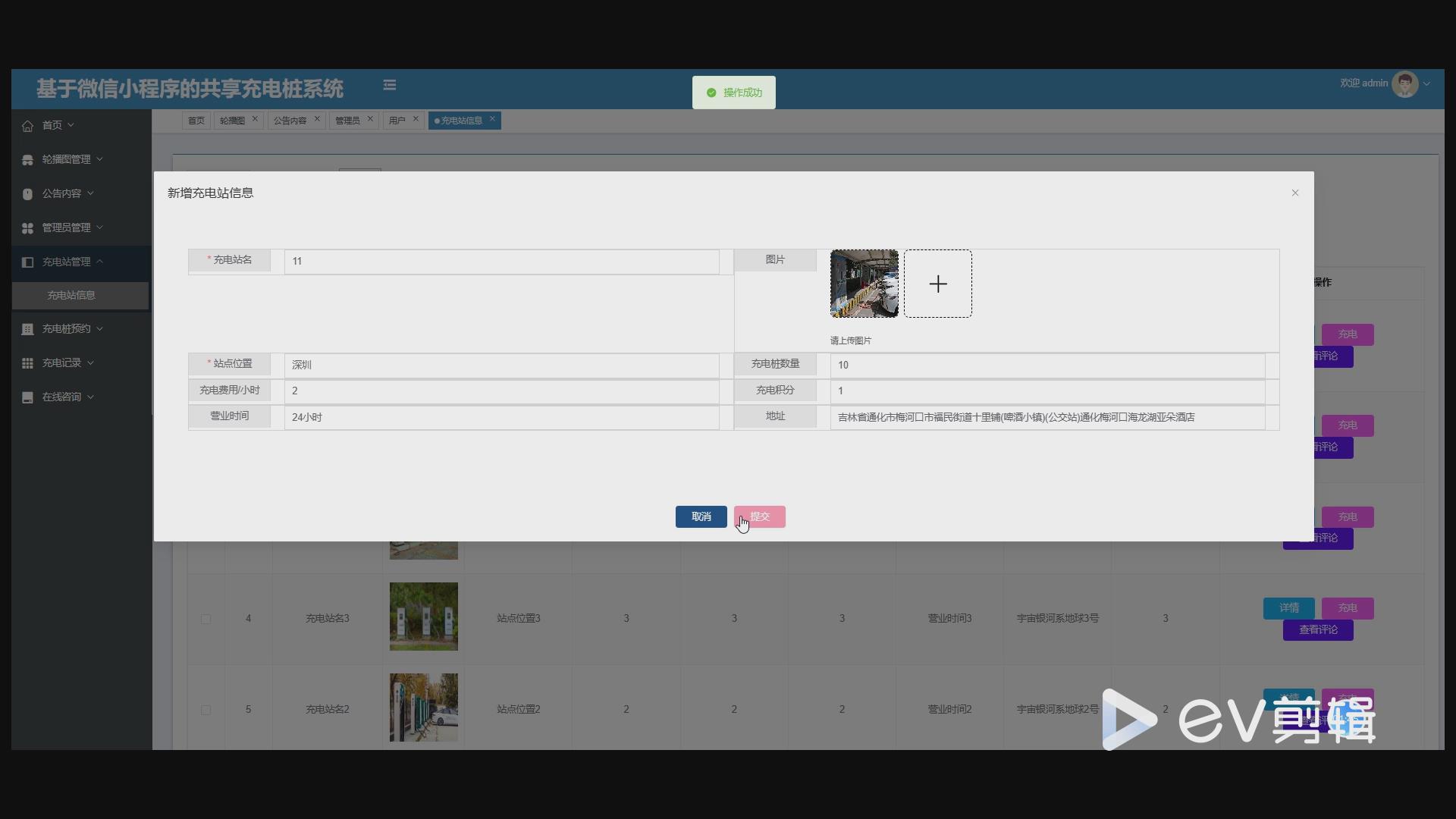This screenshot has height=819, width=1456.
Task: Click the 在线咨询 sidebar icon
Action: click(x=28, y=397)
